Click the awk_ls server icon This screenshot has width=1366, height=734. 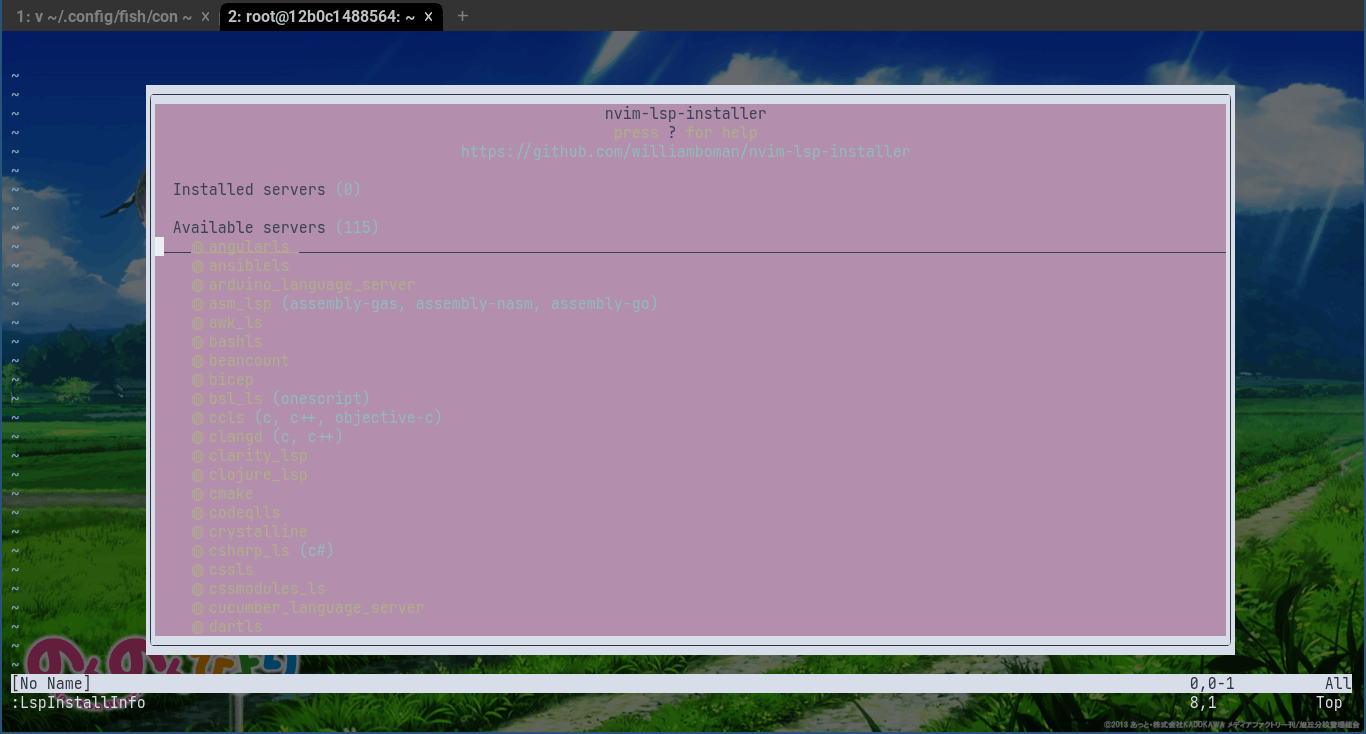point(198,323)
